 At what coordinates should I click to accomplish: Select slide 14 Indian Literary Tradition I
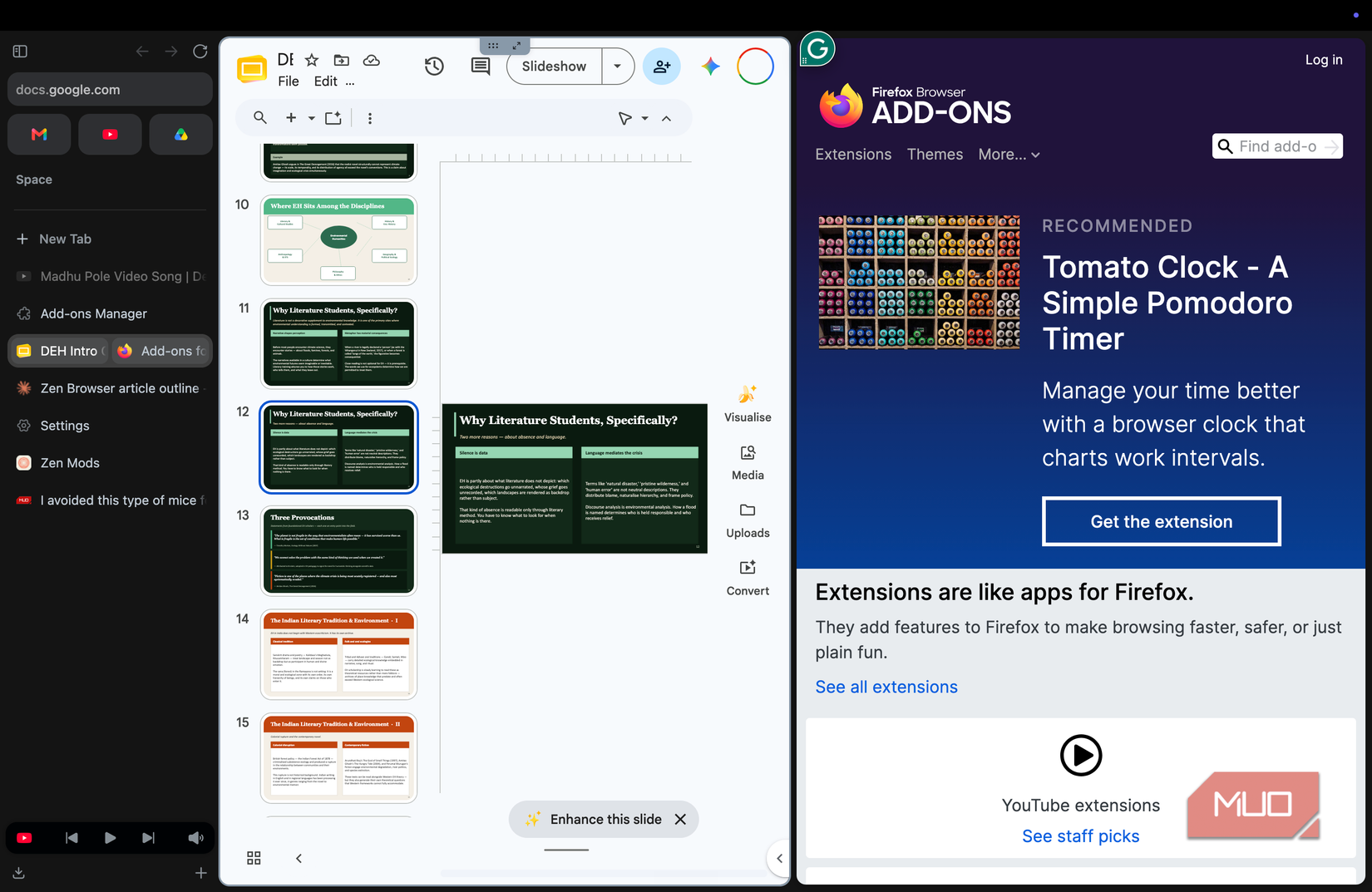(338, 654)
